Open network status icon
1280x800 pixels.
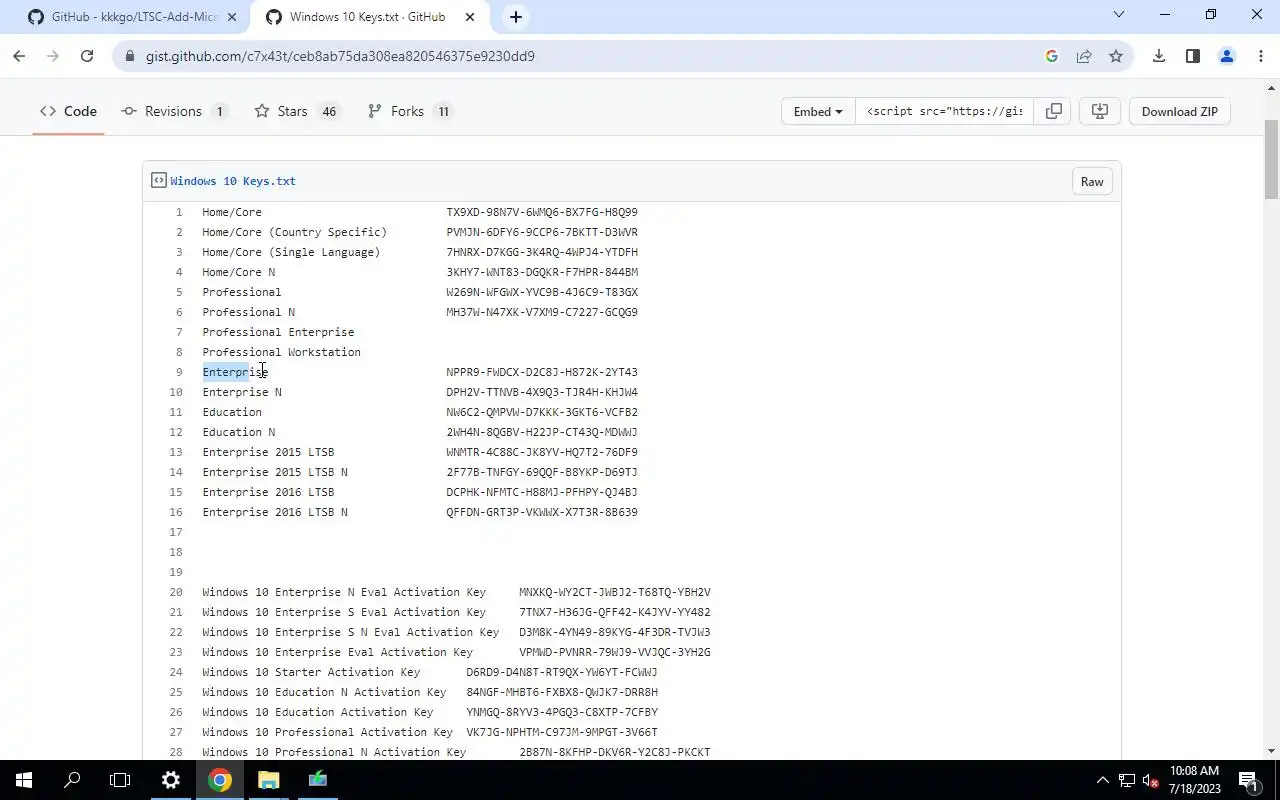pyautogui.click(x=1127, y=780)
